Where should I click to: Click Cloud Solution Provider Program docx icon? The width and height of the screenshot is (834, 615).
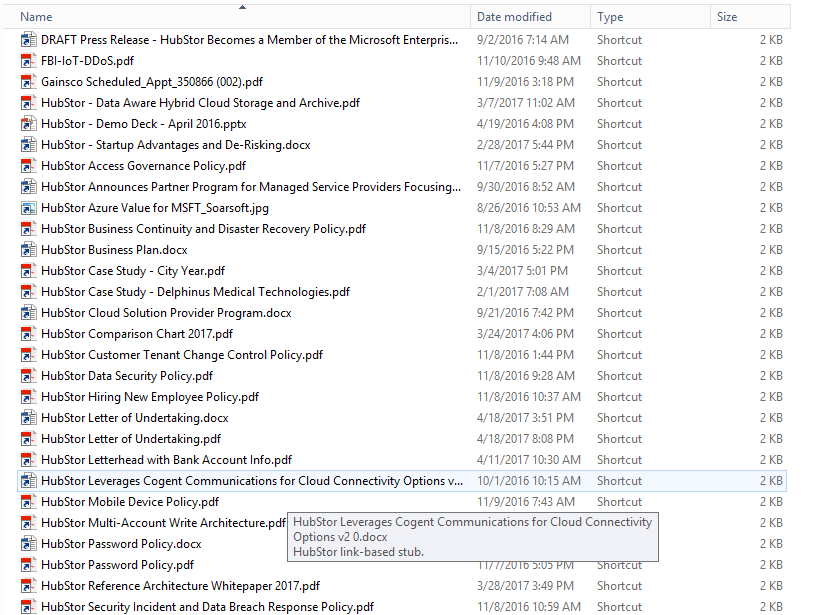tap(28, 313)
